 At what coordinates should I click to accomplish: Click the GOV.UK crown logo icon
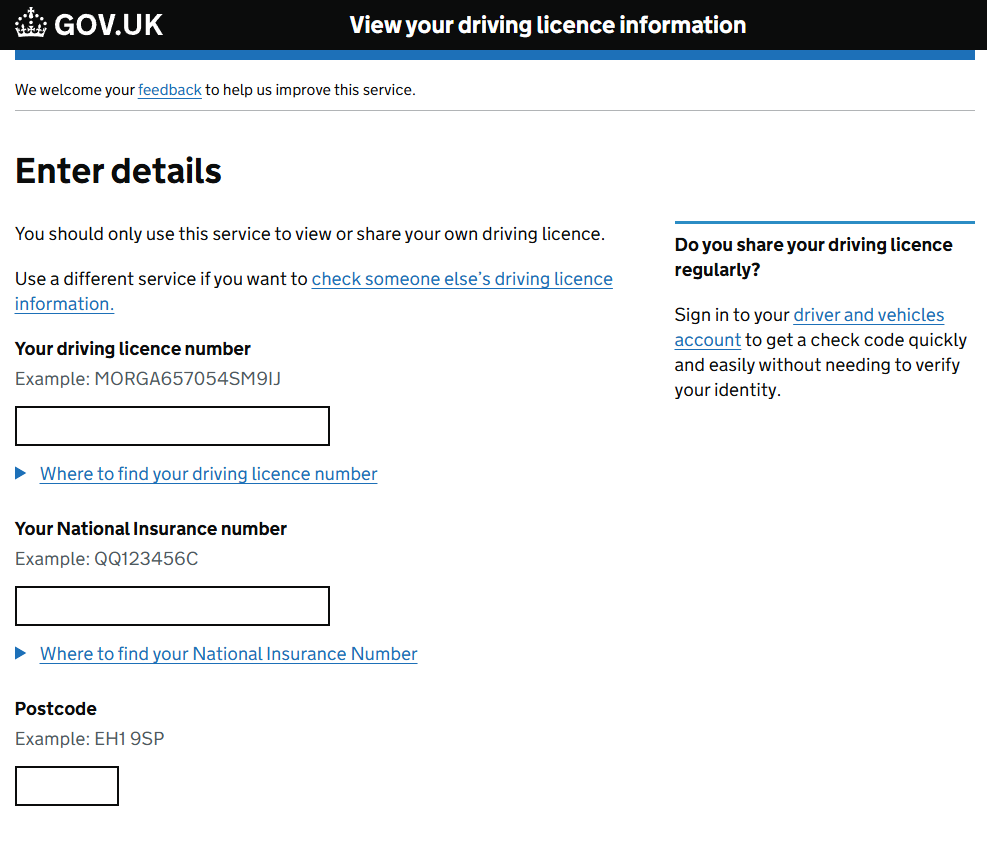pyautogui.click(x=31, y=24)
